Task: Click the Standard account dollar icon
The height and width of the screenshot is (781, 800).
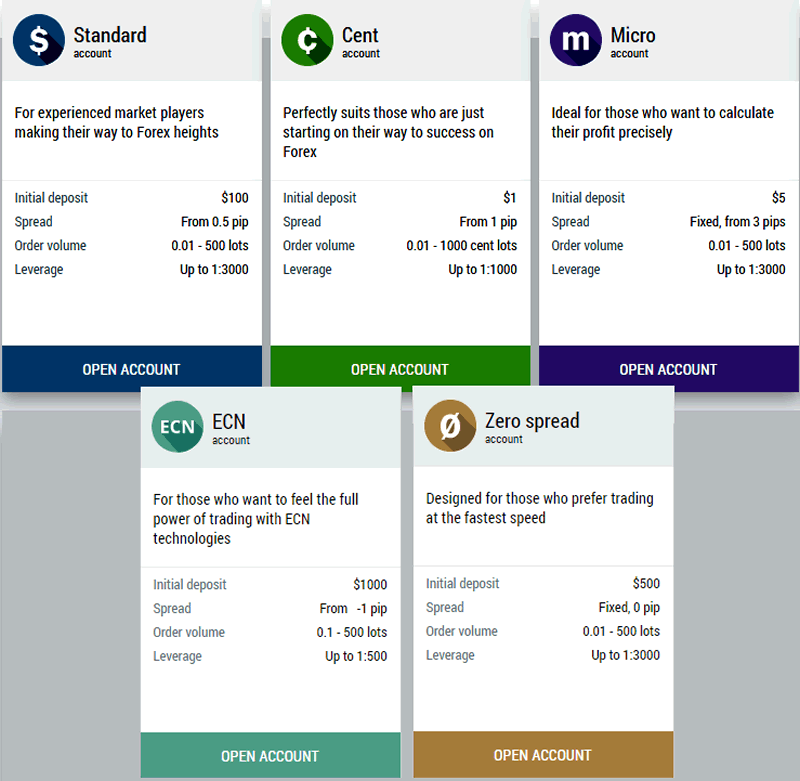Action: pos(39,41)
